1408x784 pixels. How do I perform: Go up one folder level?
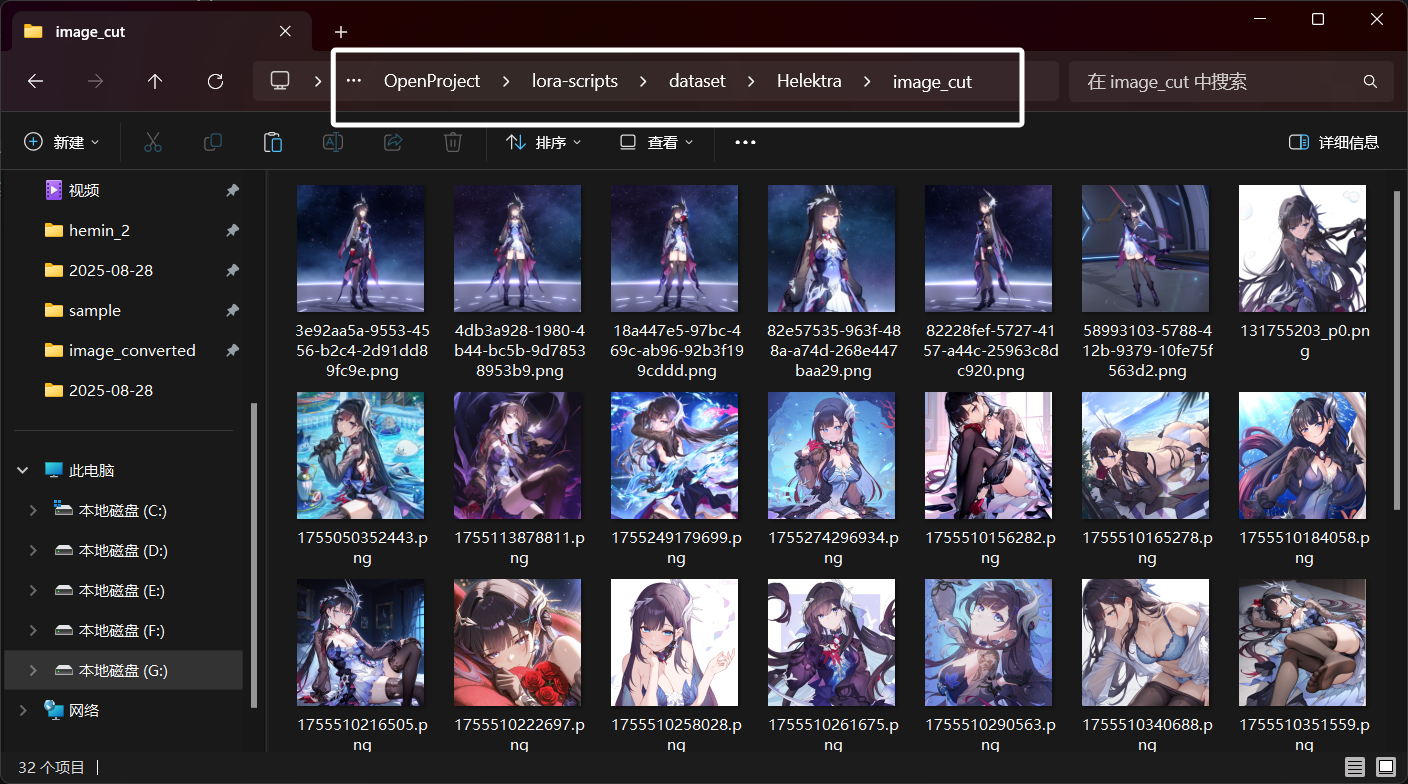(155, 82)
